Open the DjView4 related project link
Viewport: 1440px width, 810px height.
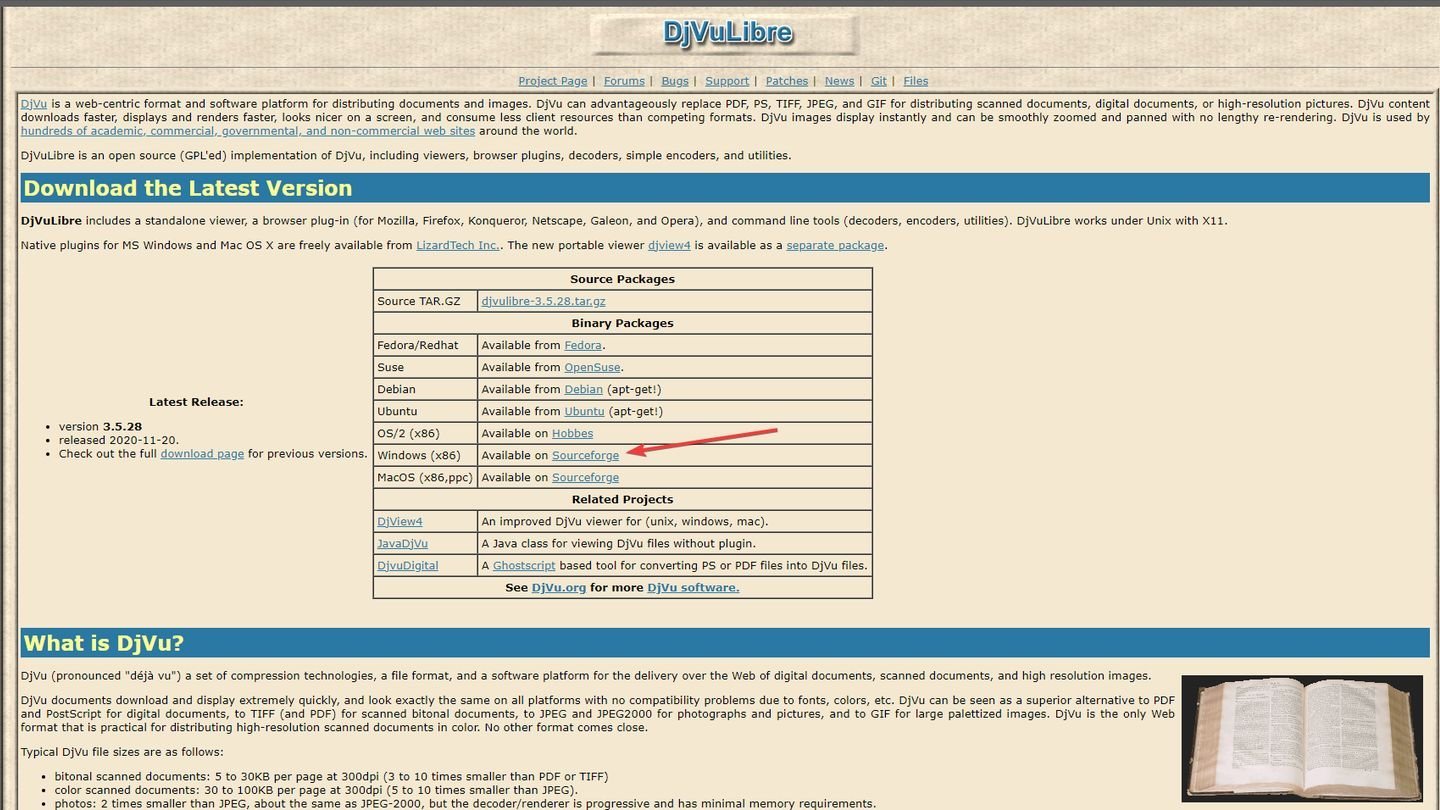pyautogui.click(x=400, y=521)
